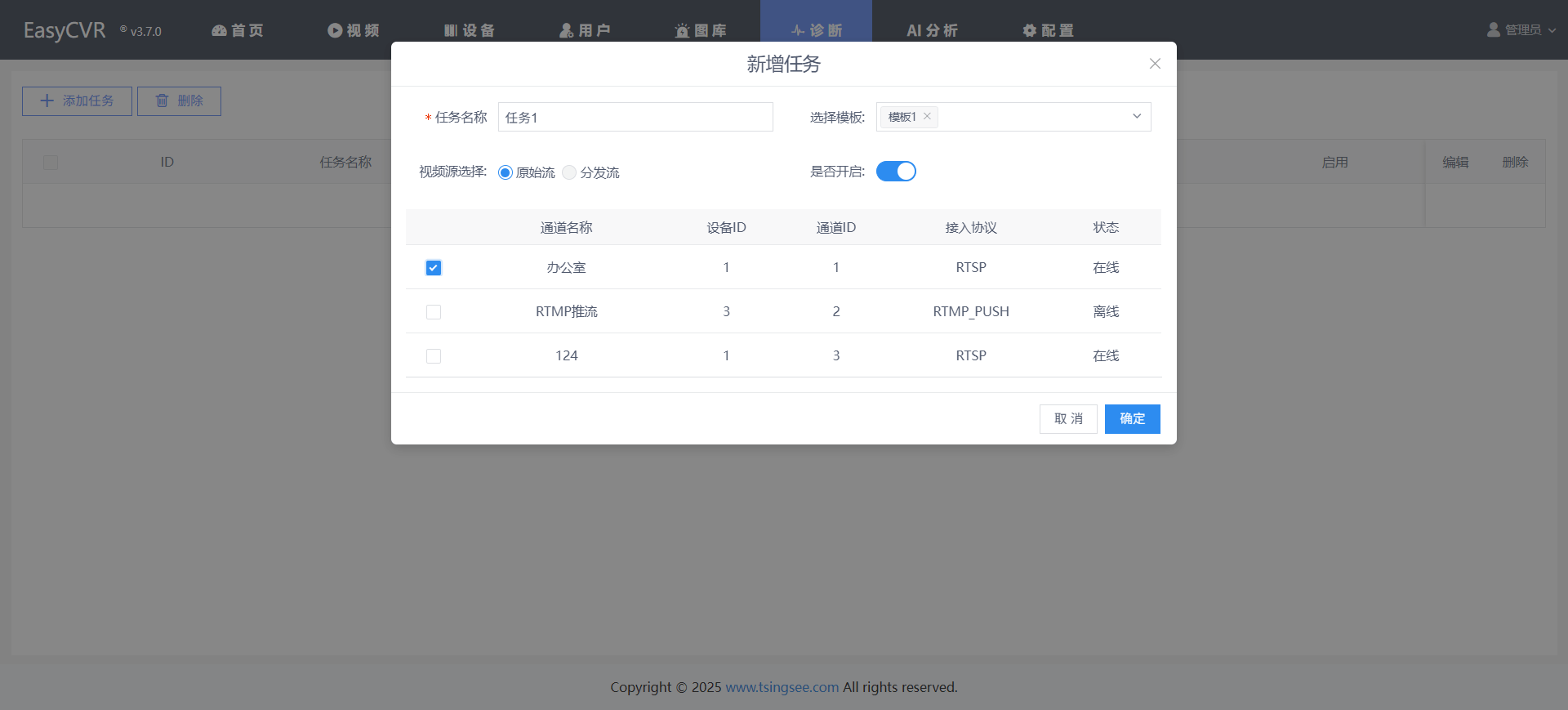
Task: Click the gear icon beside 配置
Action: coord(1030,30)
